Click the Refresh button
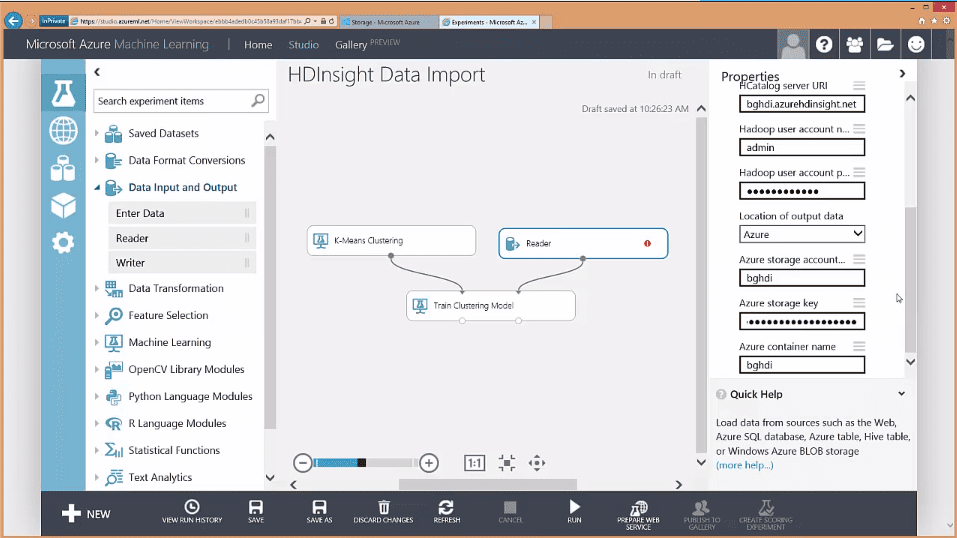The height and width of the screenshot is (538, 957). click(x=446, y=512)
